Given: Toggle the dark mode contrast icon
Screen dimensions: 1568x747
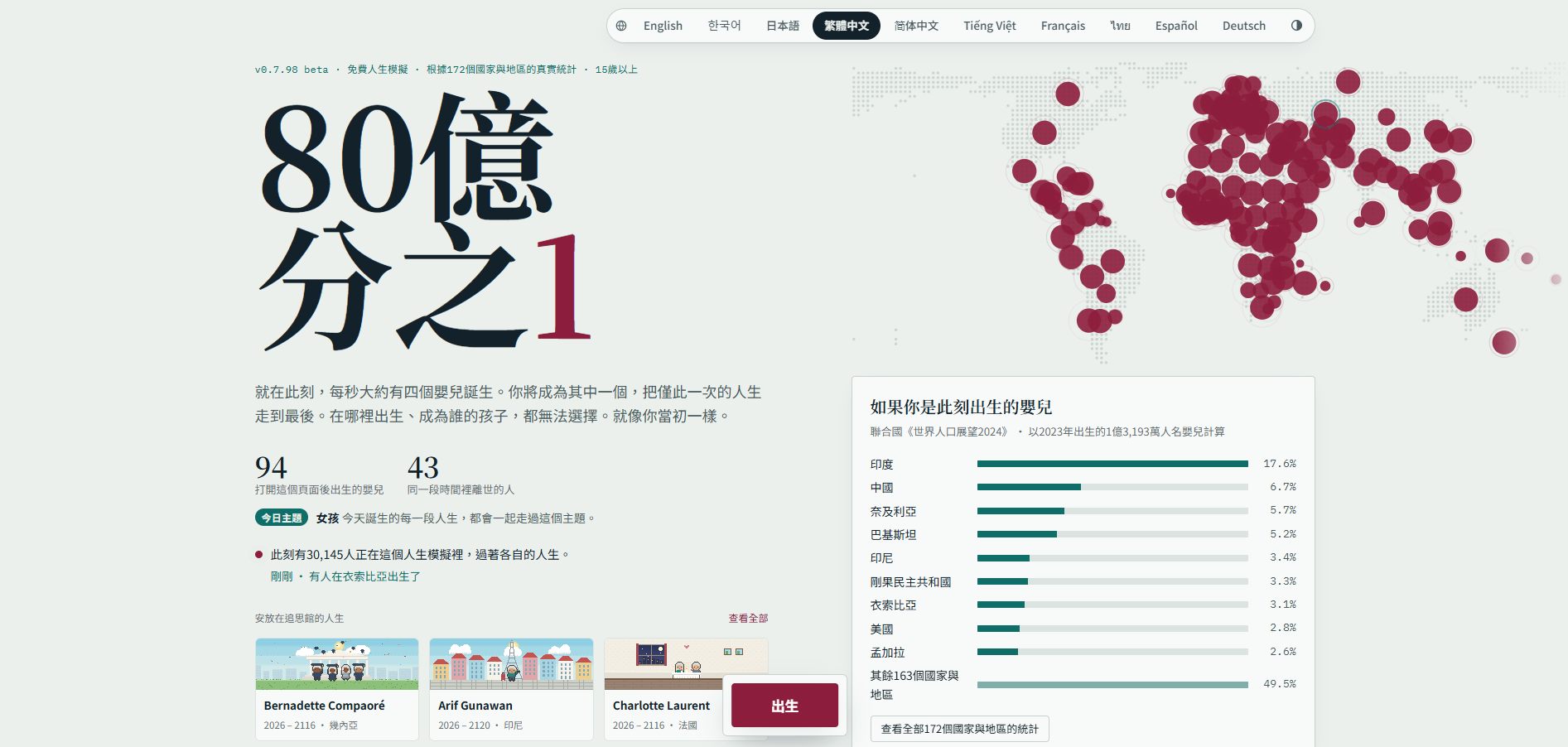Looking at the screenshot, I should click(x=1296, y=26).
